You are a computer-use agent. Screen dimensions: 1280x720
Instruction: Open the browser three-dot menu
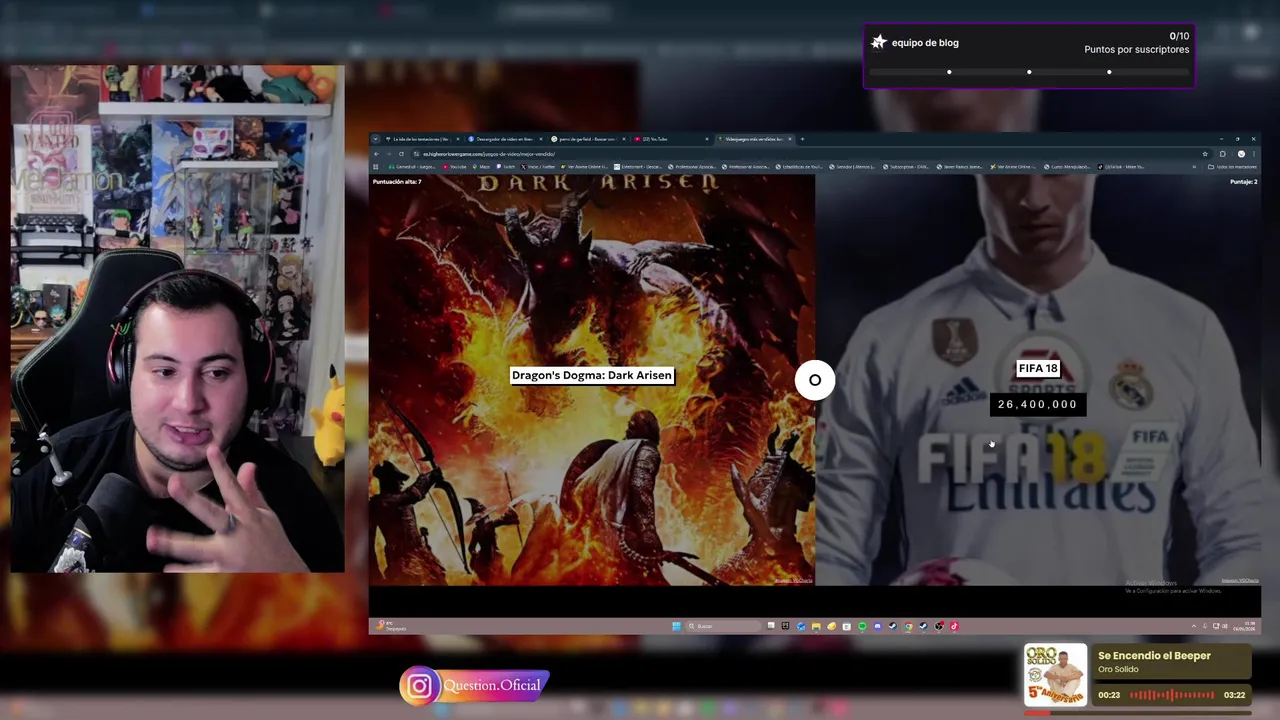[1254, 154]
